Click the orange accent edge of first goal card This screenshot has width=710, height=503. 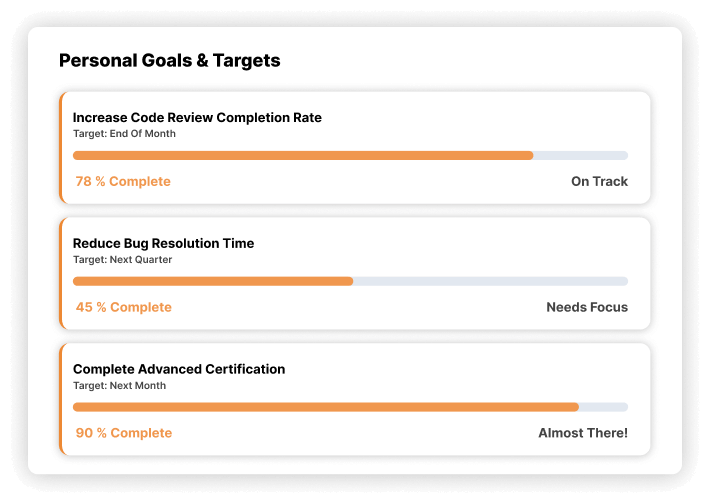tap(61, 148)
